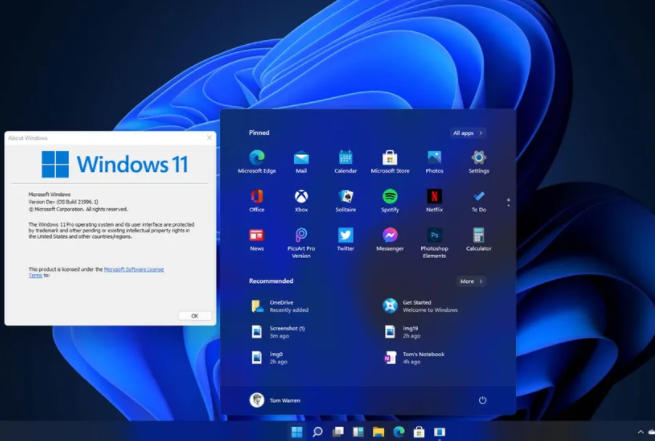Launch Edge from the taskbar

(x=399, y=431)
